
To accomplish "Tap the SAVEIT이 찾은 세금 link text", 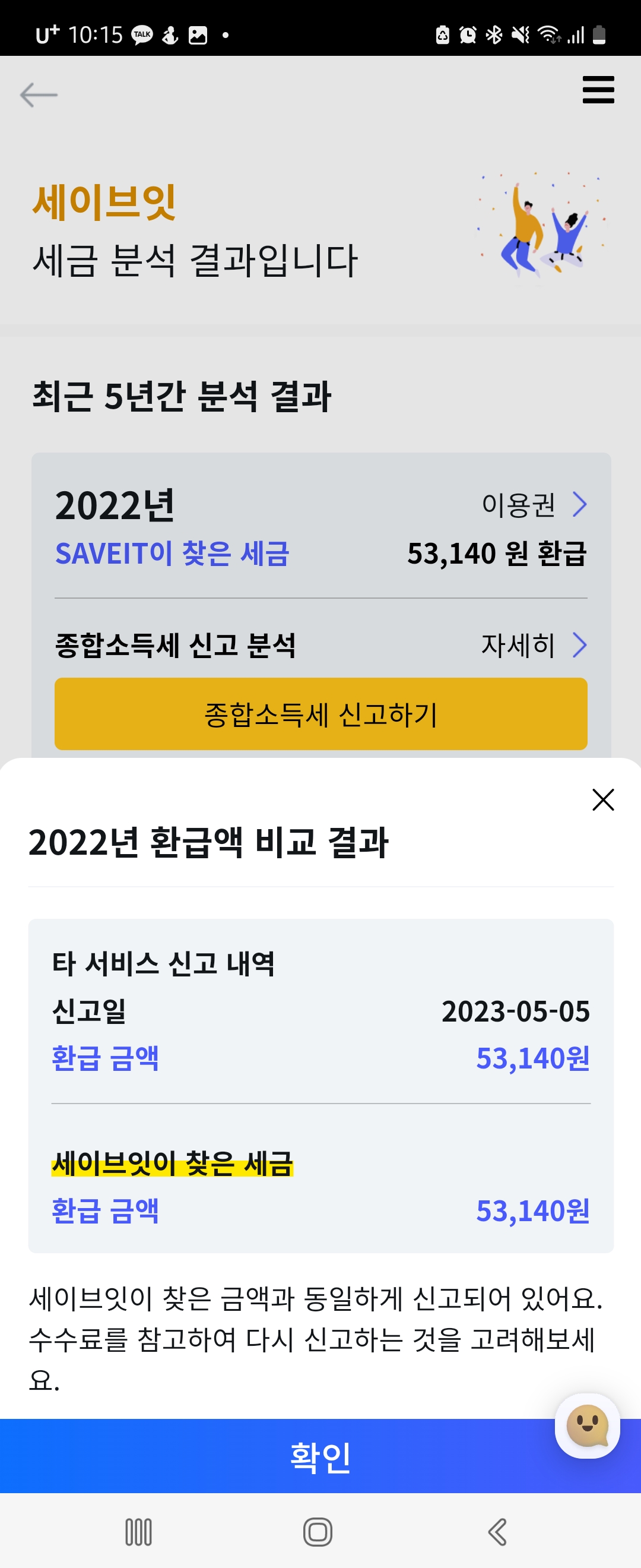I will 172,554.
